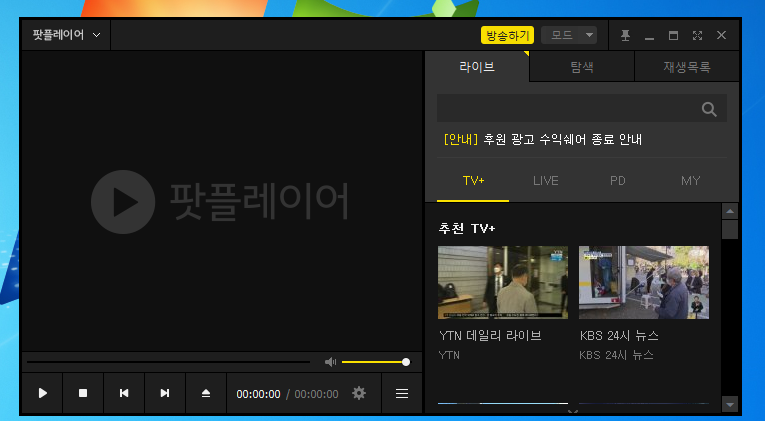Skip to the previous track

click(x=124, y=393)
